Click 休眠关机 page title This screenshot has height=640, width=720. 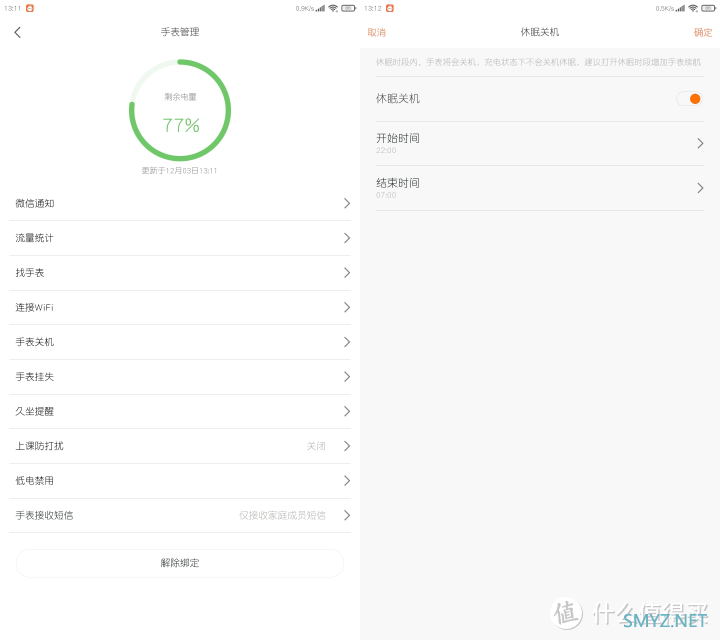tap(540, 32)
